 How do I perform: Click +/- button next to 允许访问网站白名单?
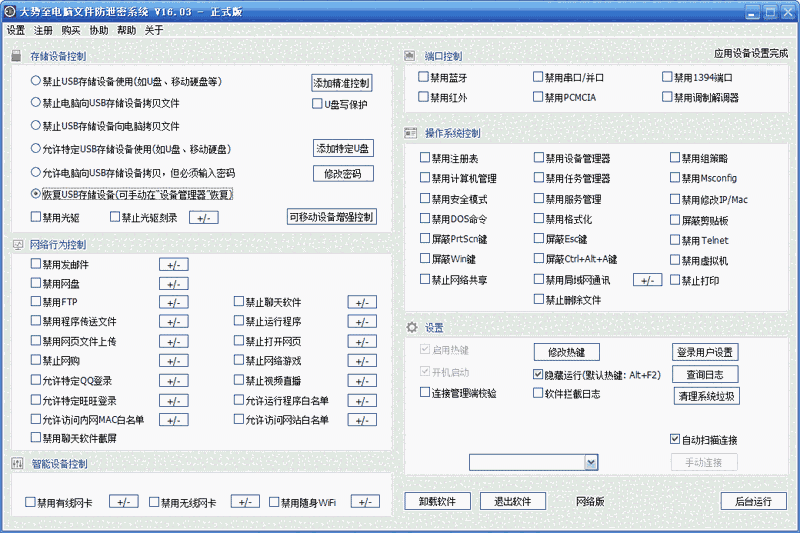[362, 420]
